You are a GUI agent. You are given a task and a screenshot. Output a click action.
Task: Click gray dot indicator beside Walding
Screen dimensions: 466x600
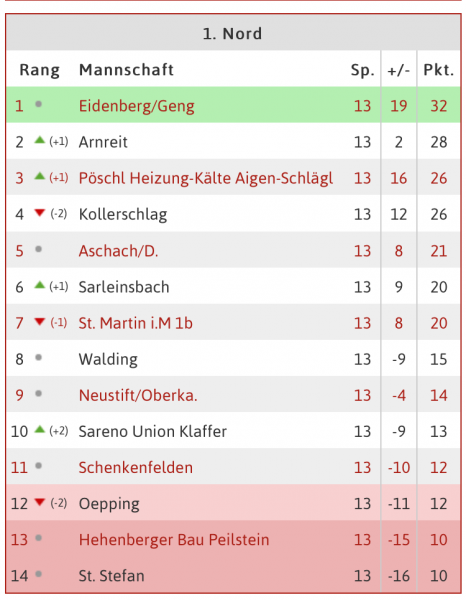[38, 357]
